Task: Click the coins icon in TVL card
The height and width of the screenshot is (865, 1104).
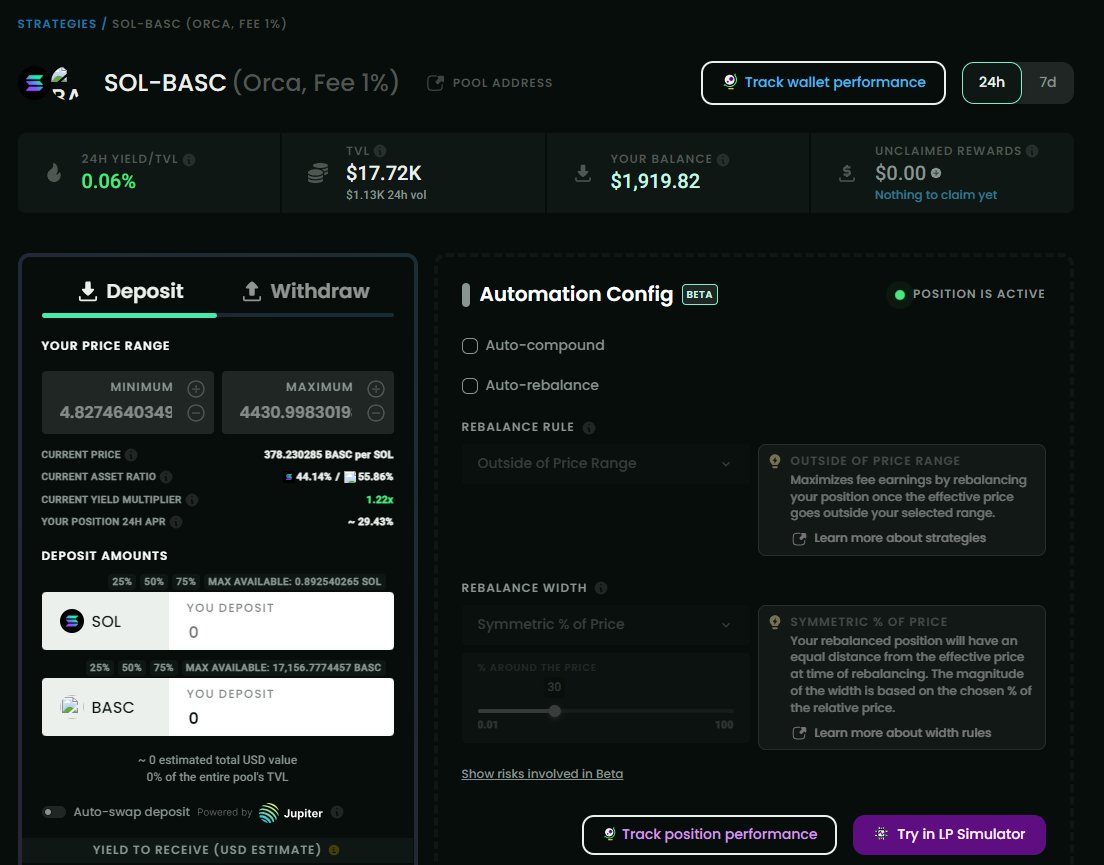Action: click(318, 173)
